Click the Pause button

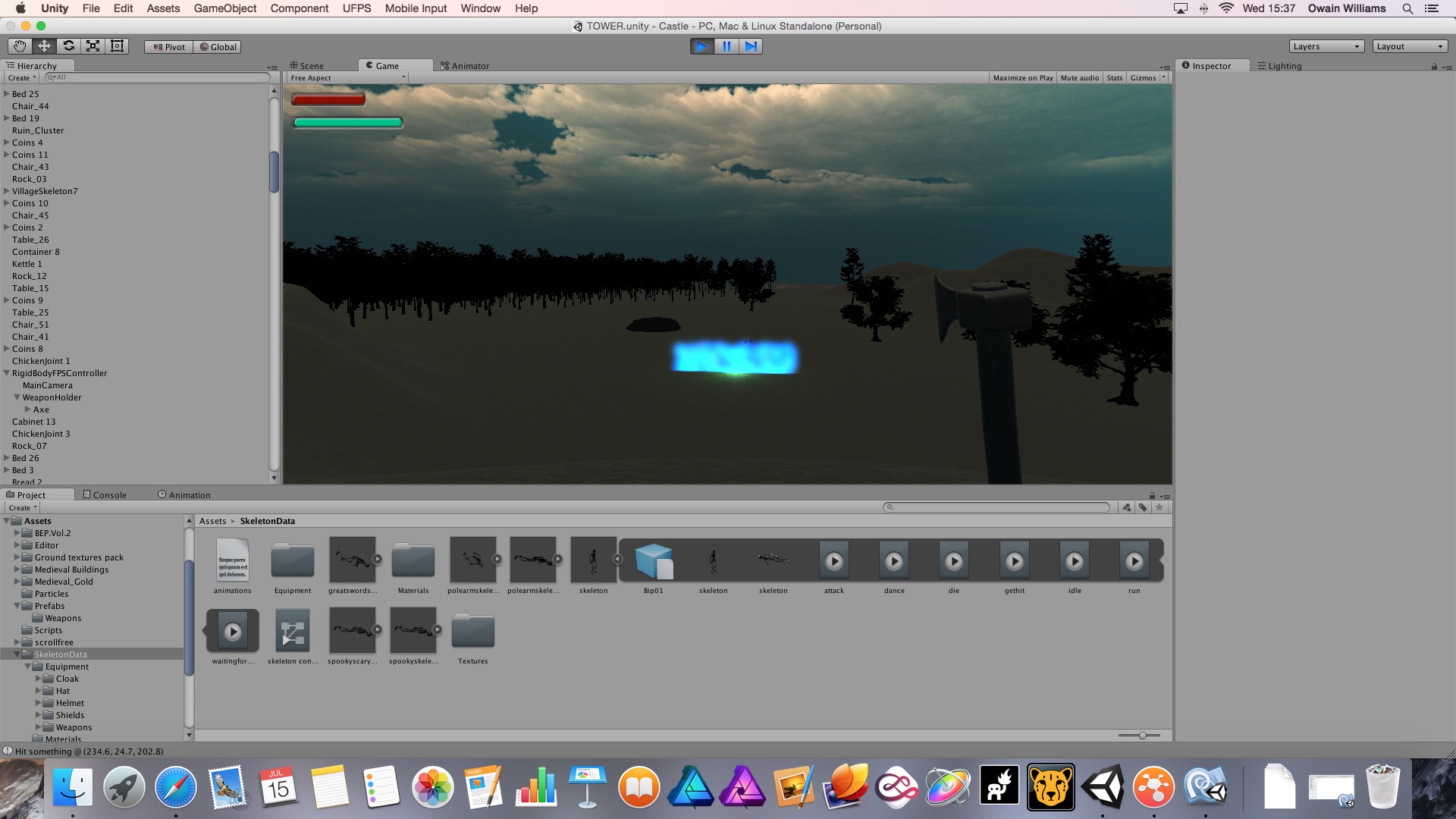tap(726, 46)
